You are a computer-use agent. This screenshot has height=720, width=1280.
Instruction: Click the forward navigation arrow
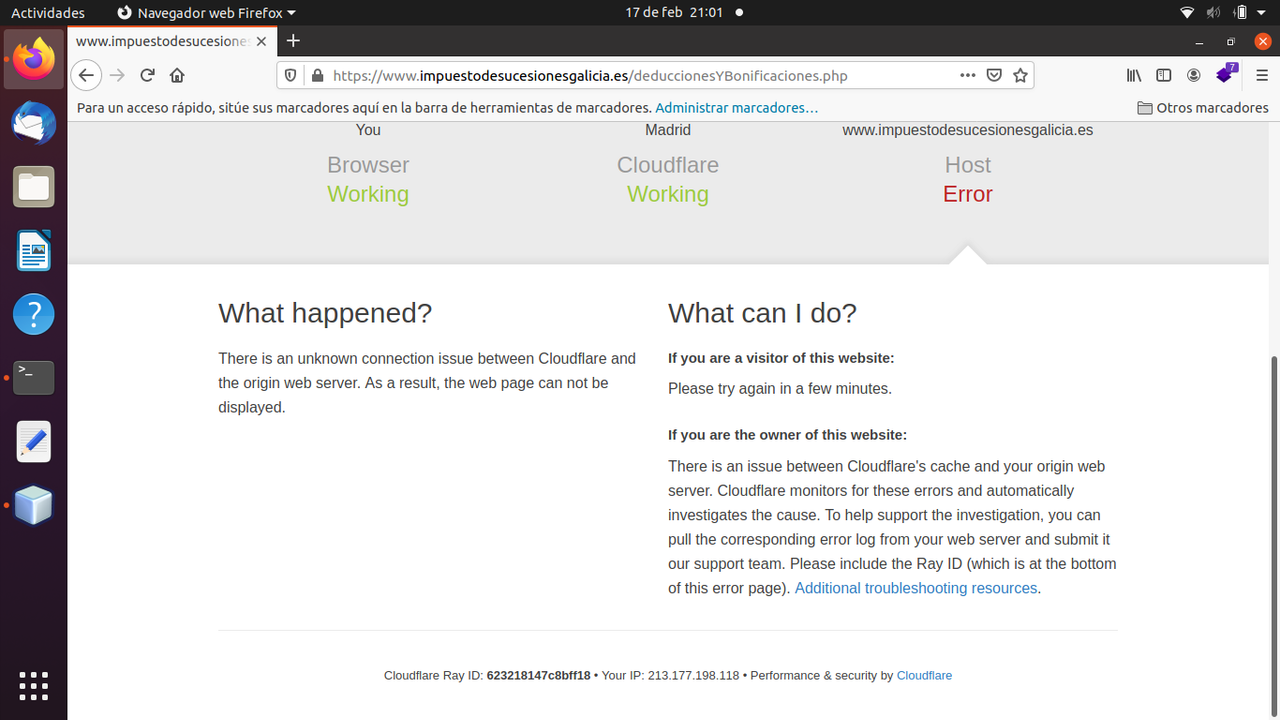click(117, 75)
